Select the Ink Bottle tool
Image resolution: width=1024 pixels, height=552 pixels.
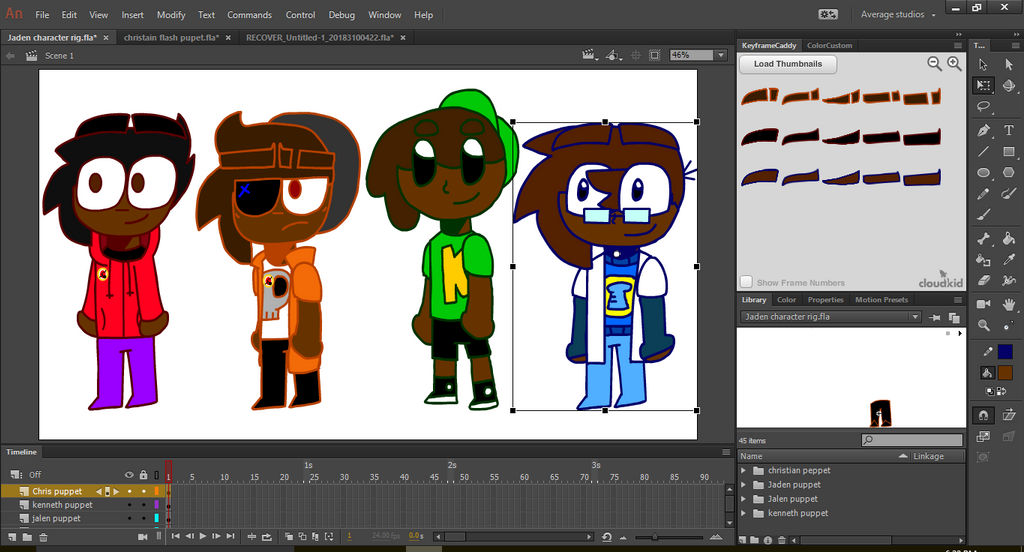(x=983, y=259)
